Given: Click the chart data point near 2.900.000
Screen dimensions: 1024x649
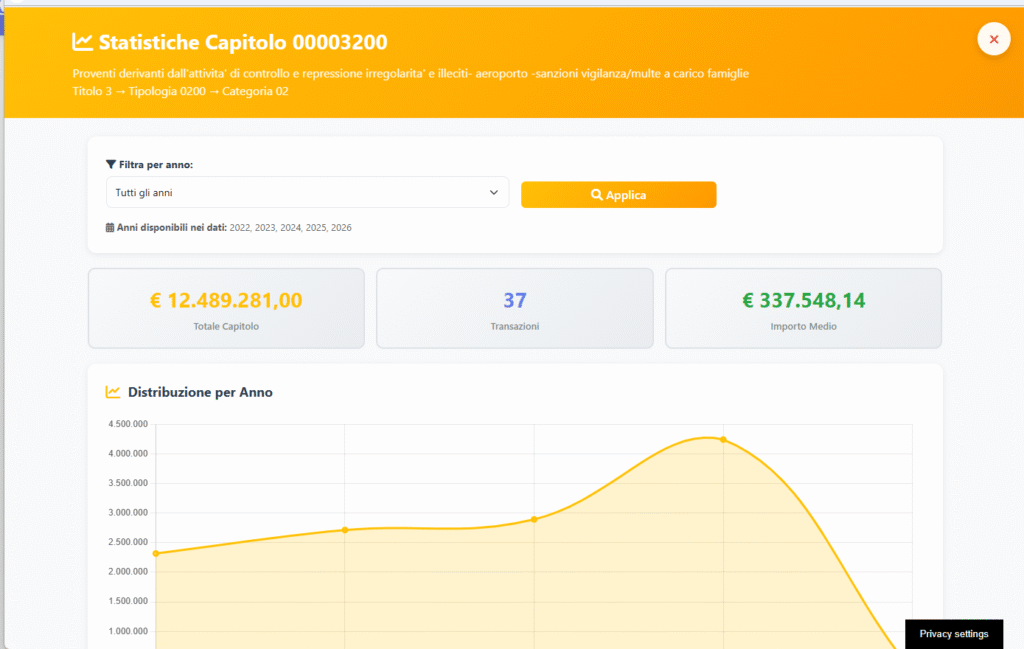Looking at the screenshot, I should (534, 519).
